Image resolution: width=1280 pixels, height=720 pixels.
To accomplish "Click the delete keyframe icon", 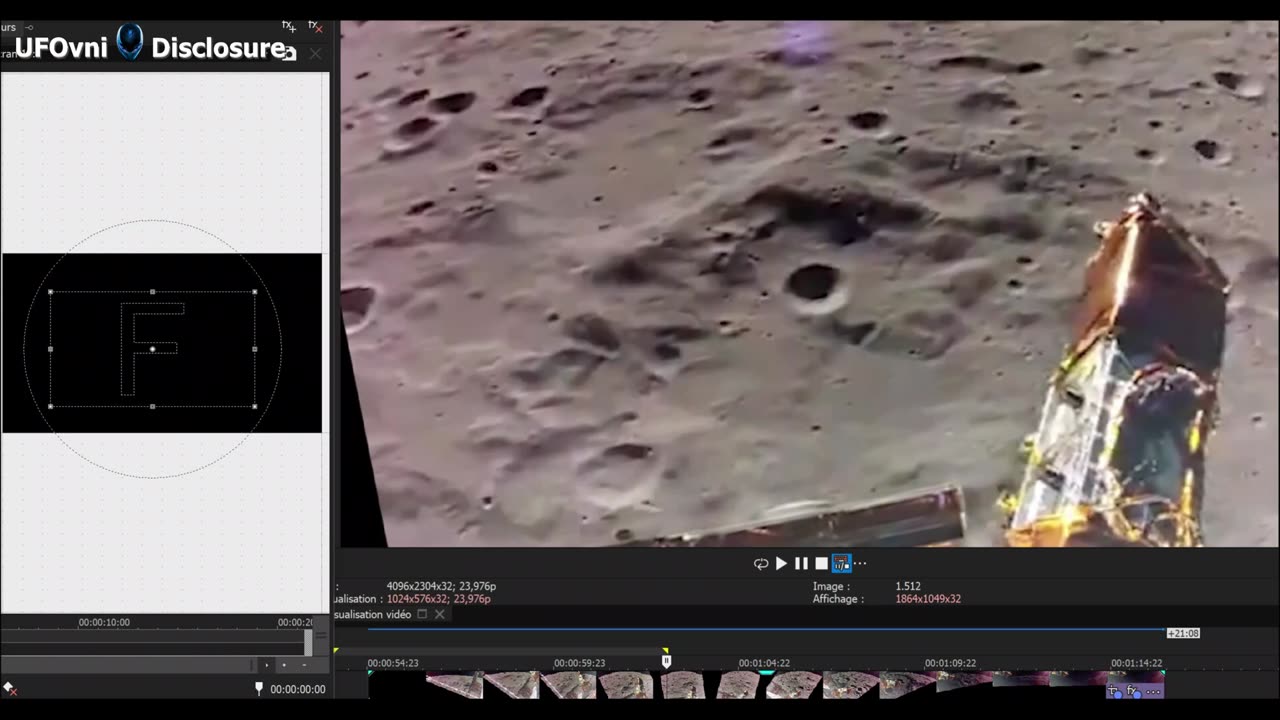I will coord(10,688).
